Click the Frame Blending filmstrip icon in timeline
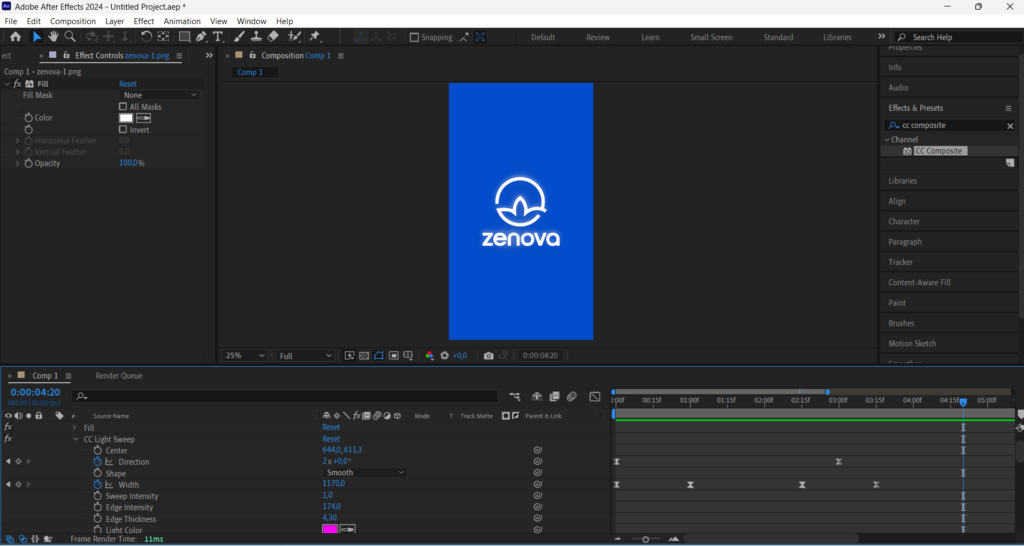1024x546 pixels. click(554, 396)
